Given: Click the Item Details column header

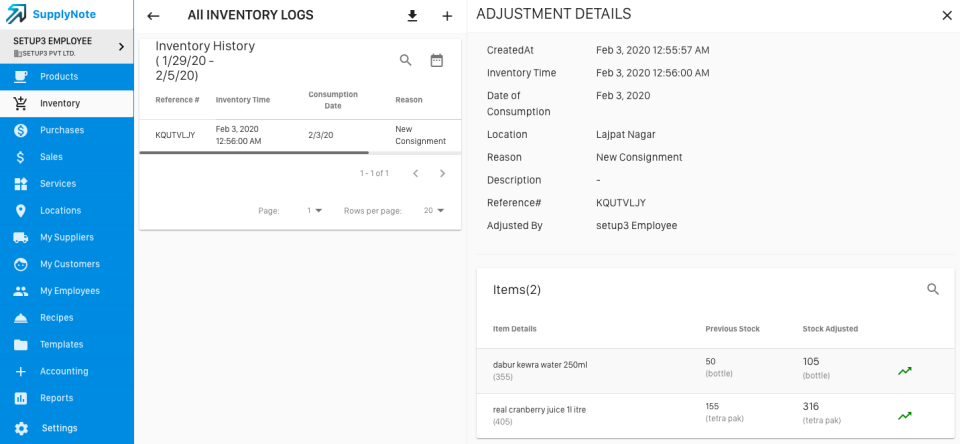Looking at the screenshot, I should click(x=514, y=329).
